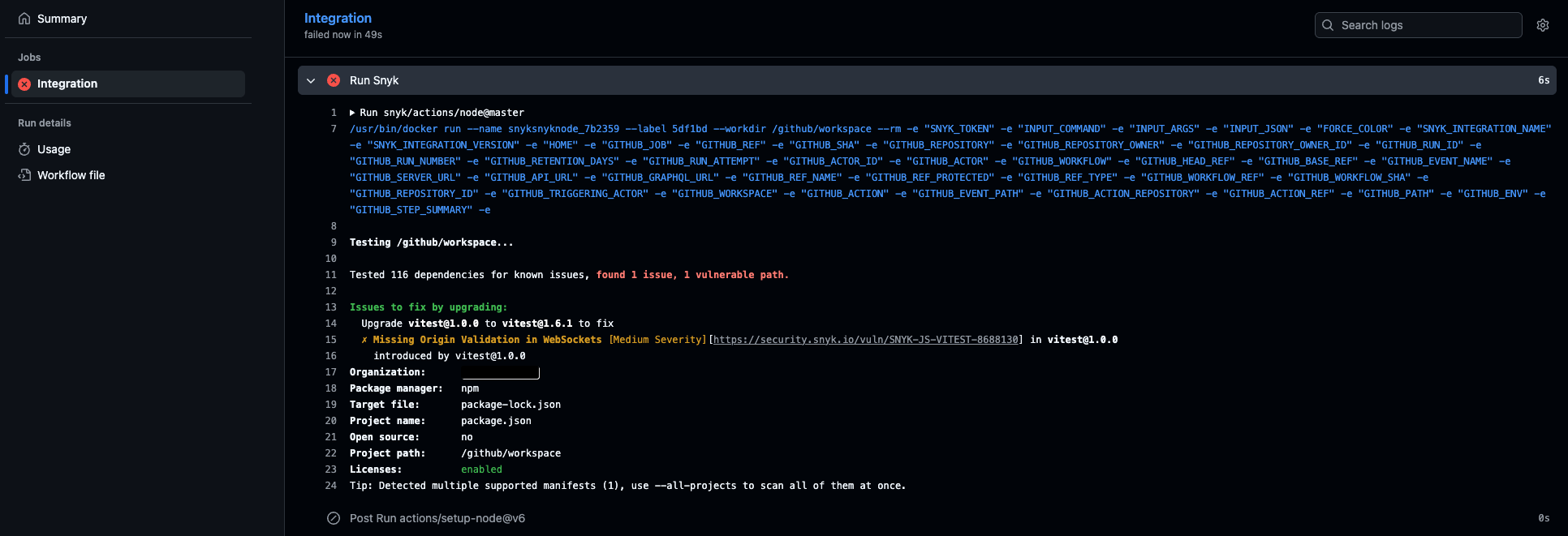
Task: Click the home icon beside Summary
Action: coord(24,19)
